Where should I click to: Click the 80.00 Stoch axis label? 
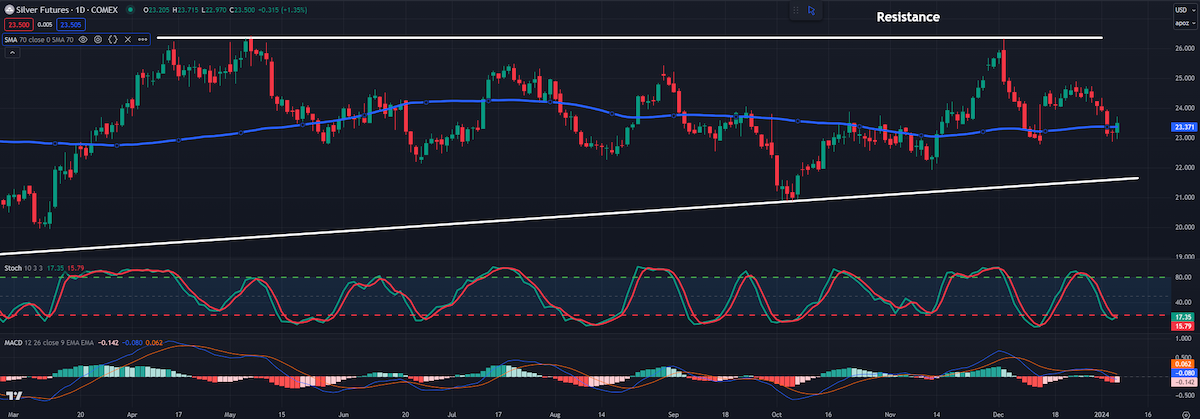1183,277
